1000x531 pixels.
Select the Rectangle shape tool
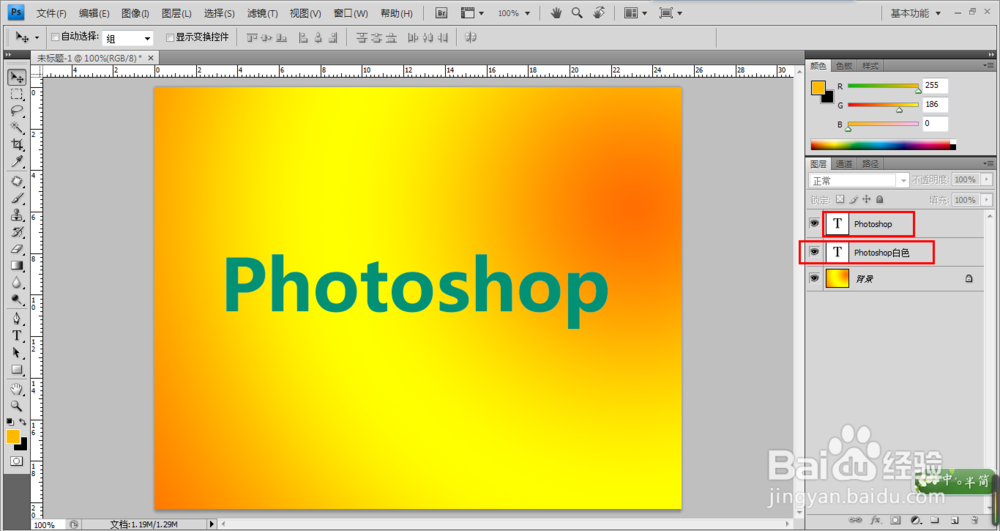coord(17,370)
